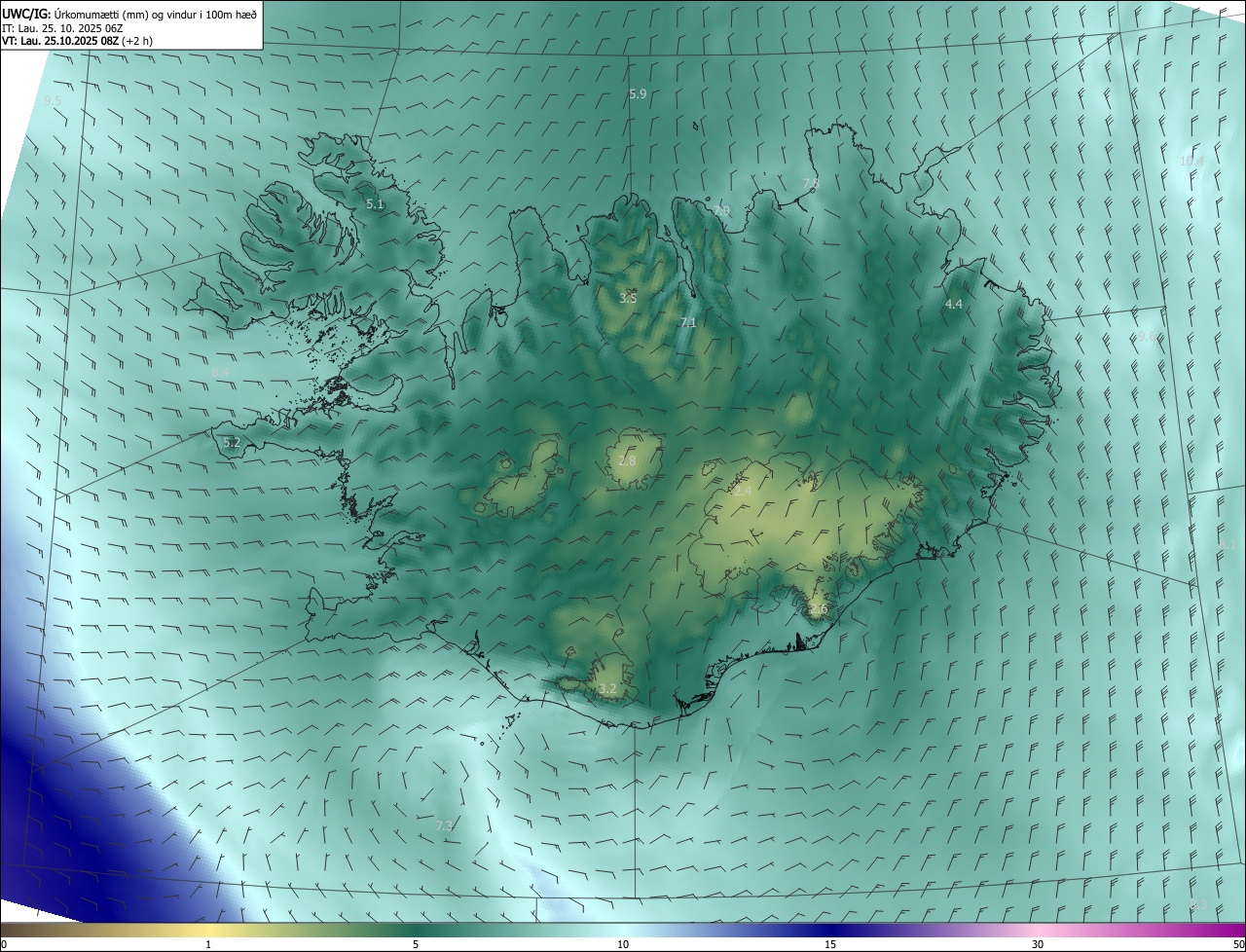Click the 8.4 value label
This screenshot has width=1246, height=952.
(220, 372)
